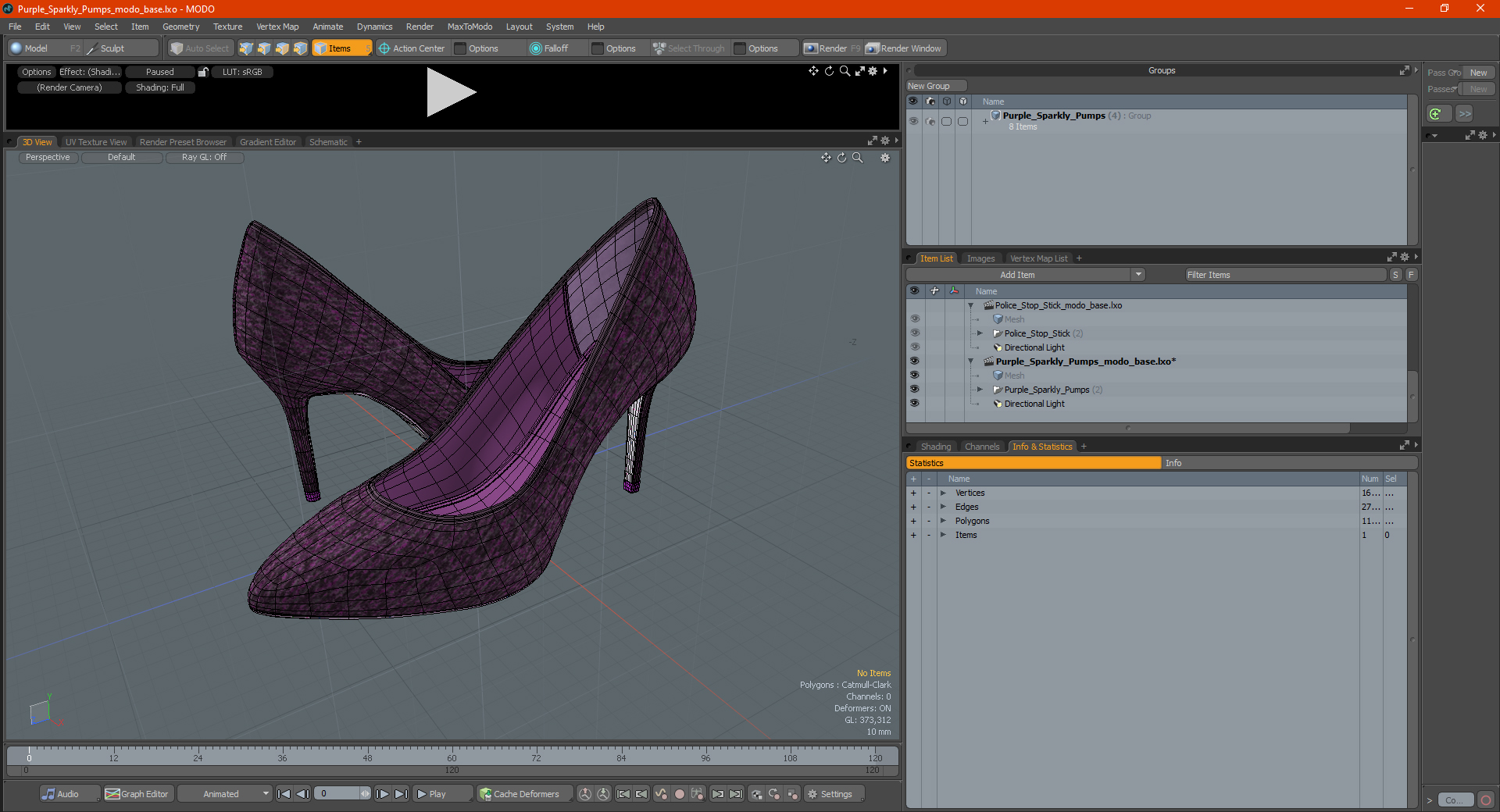Viewport: 1500px width, 812px height.
Task: Expand Police_Stop_Stick item
Action: point(980,333)
